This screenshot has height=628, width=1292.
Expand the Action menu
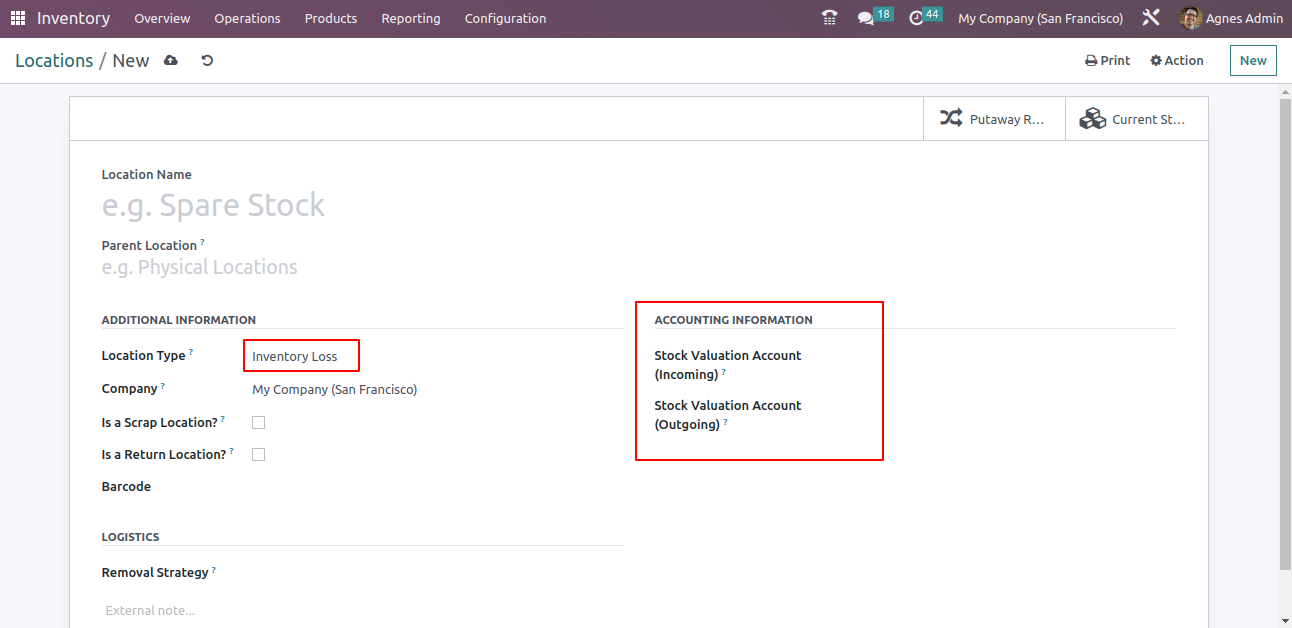click(1177, 61)
